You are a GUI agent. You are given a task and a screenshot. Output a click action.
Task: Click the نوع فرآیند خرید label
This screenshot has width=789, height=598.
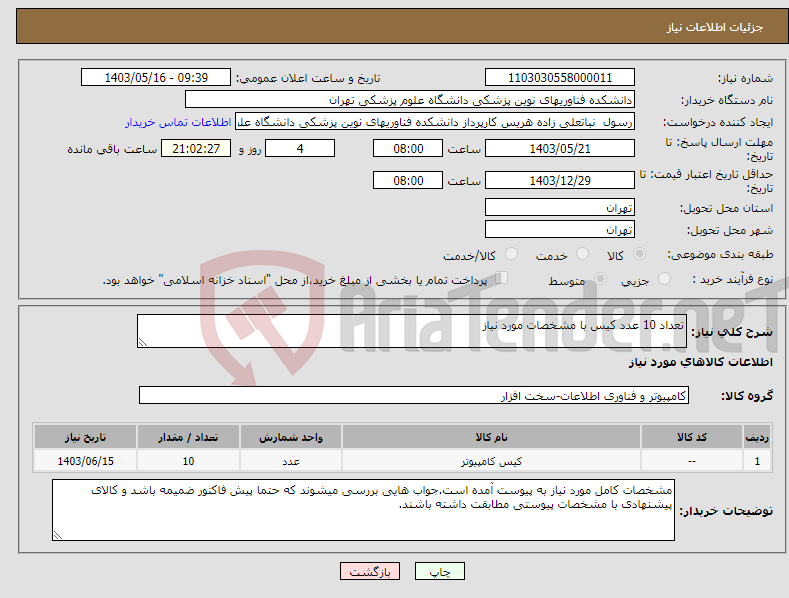pos(733,279)
